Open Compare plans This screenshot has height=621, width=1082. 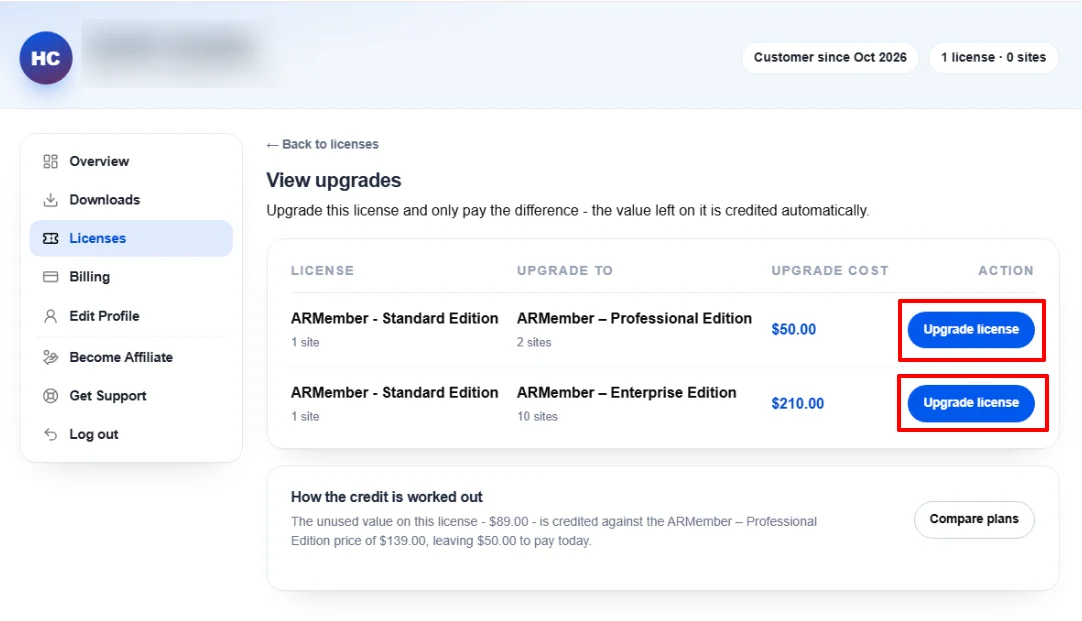(x=974, y=519)
